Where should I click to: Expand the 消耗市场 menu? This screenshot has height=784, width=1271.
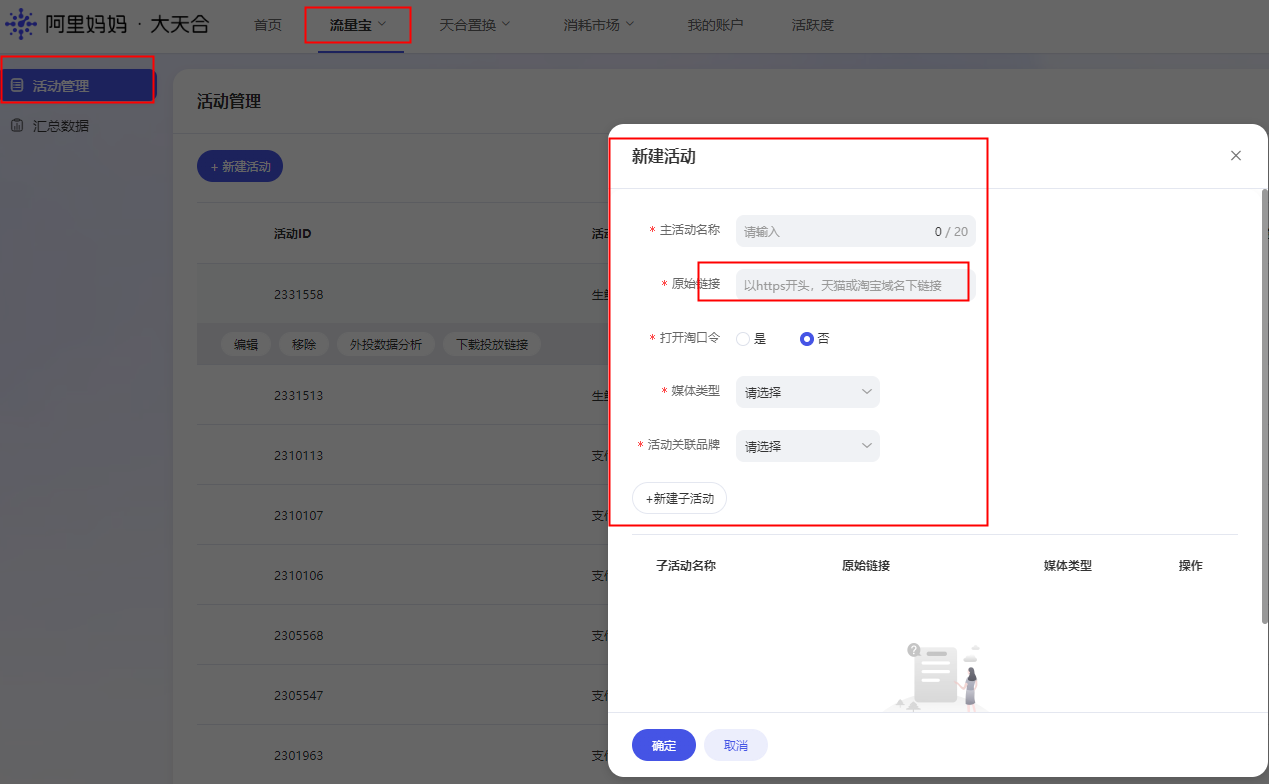599,25
